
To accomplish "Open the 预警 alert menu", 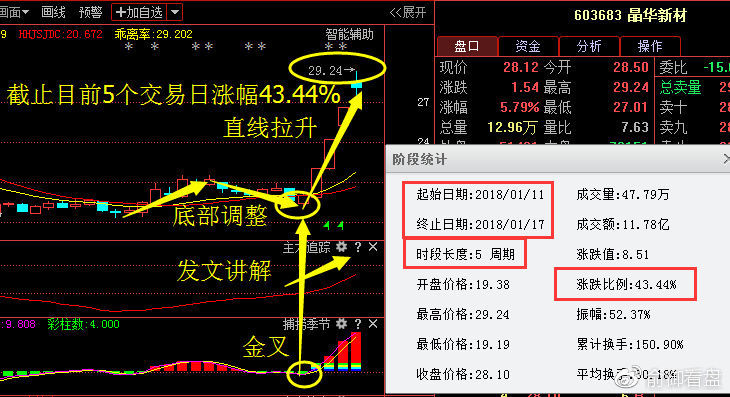I will click(x=90, y=12).
